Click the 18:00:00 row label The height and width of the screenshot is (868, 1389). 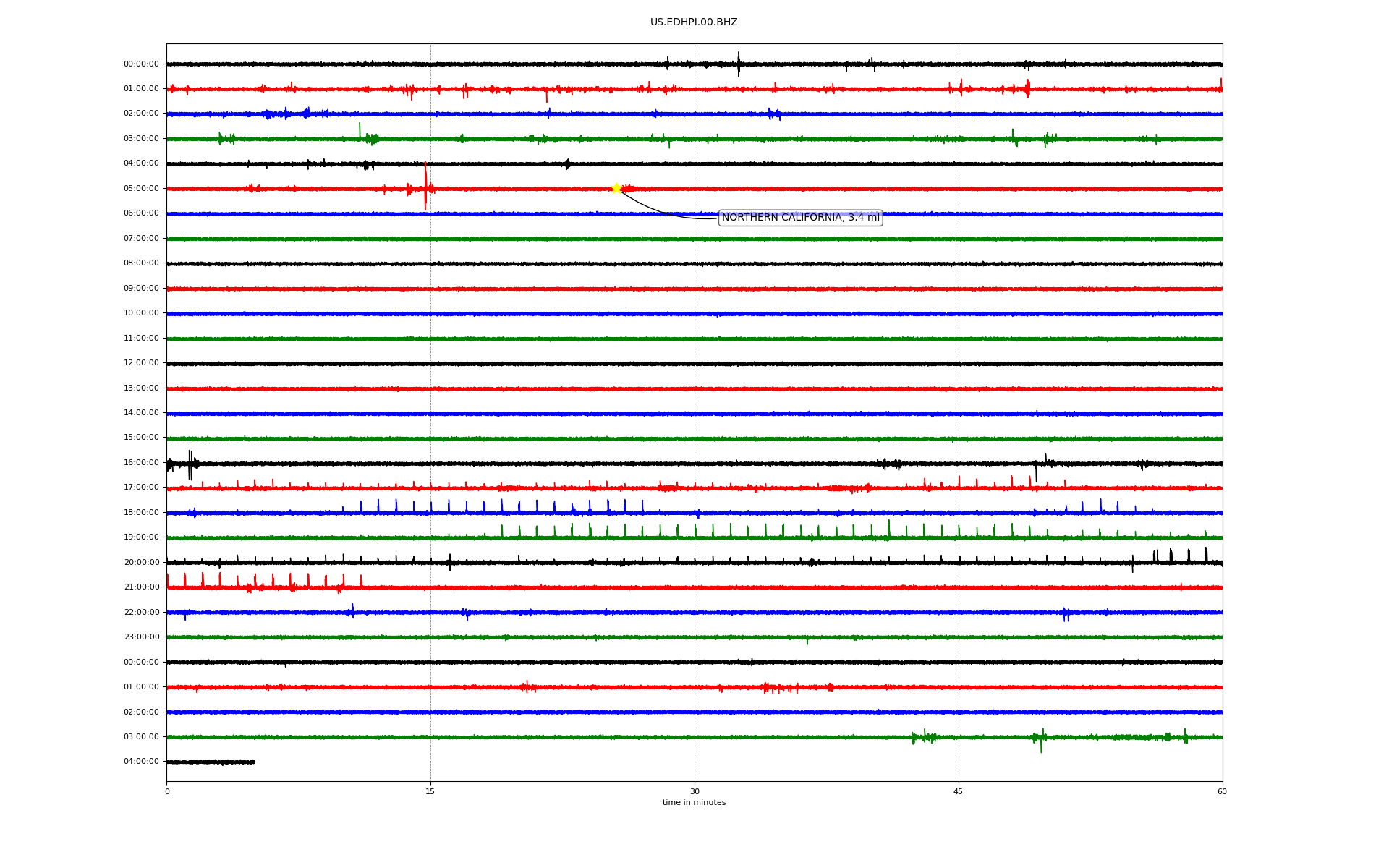click(x=141, y=513)
